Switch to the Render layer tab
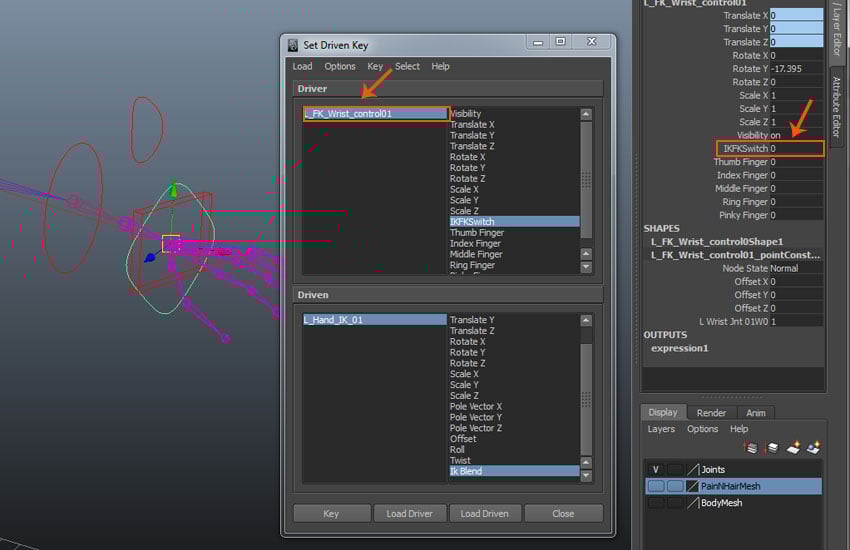The height and width of the screenshot is (550, 850). pos(711,412)
